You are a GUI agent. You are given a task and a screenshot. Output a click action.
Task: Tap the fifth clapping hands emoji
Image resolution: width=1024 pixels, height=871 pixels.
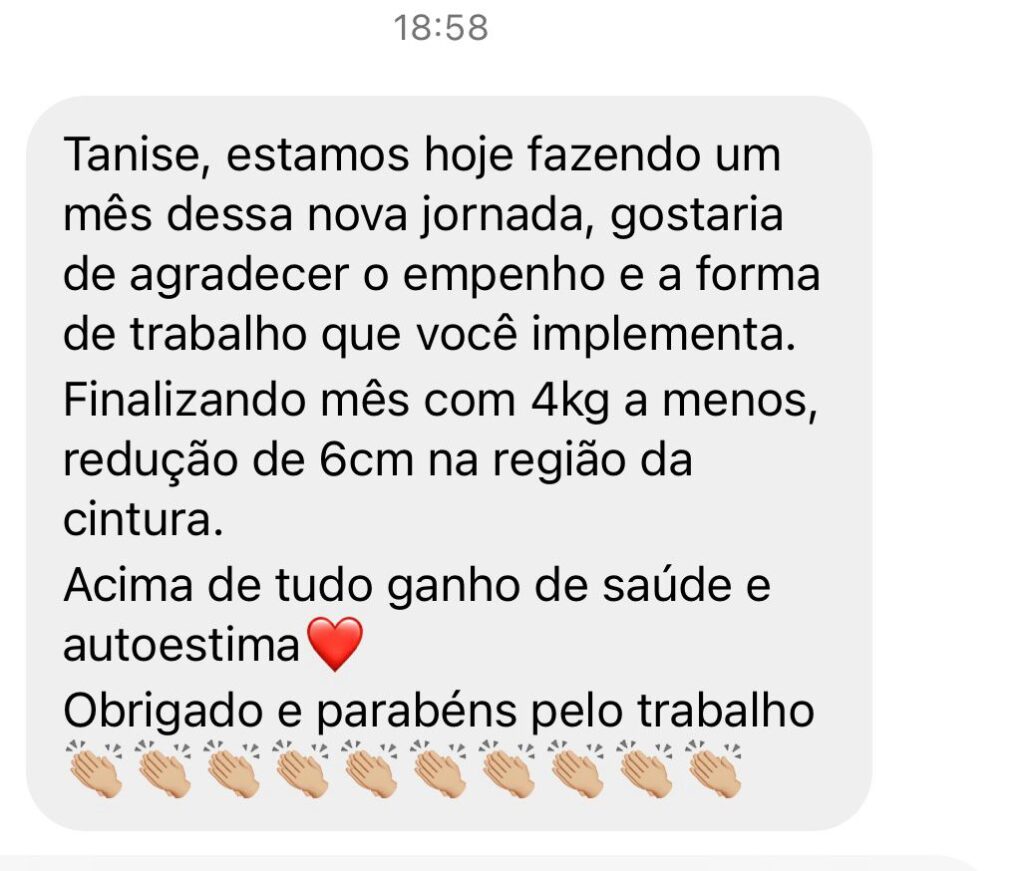pyautogui.click(x=370, y=769)
